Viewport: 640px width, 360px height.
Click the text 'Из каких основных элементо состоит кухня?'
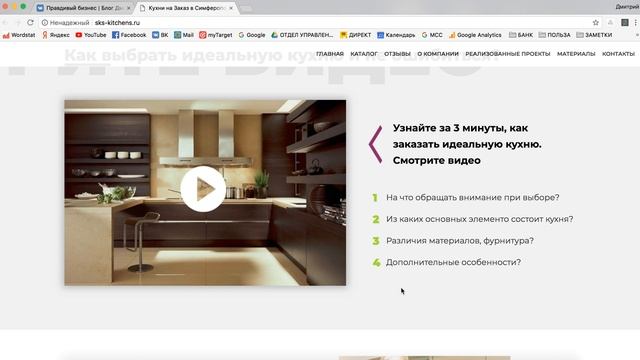[x=480, y=219]
